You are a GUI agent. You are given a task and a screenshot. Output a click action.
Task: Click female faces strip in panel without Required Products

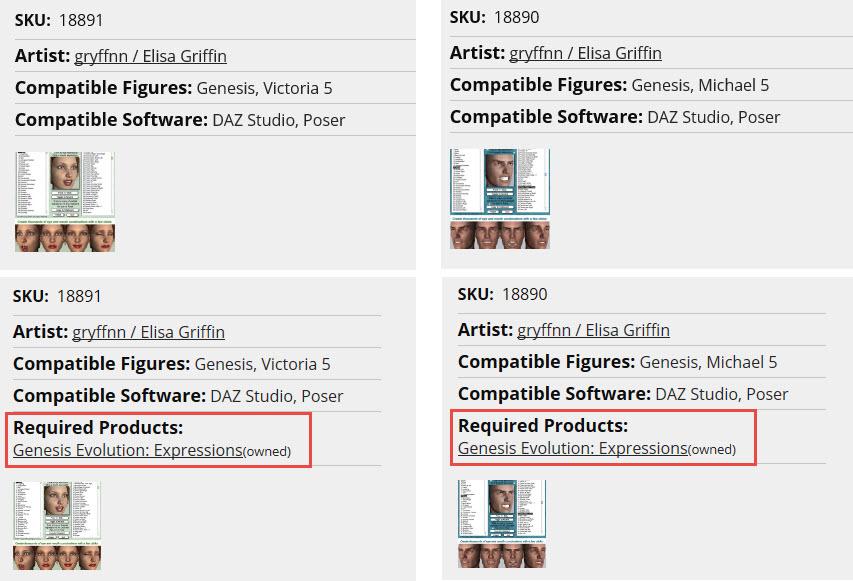tap(65, 238)
